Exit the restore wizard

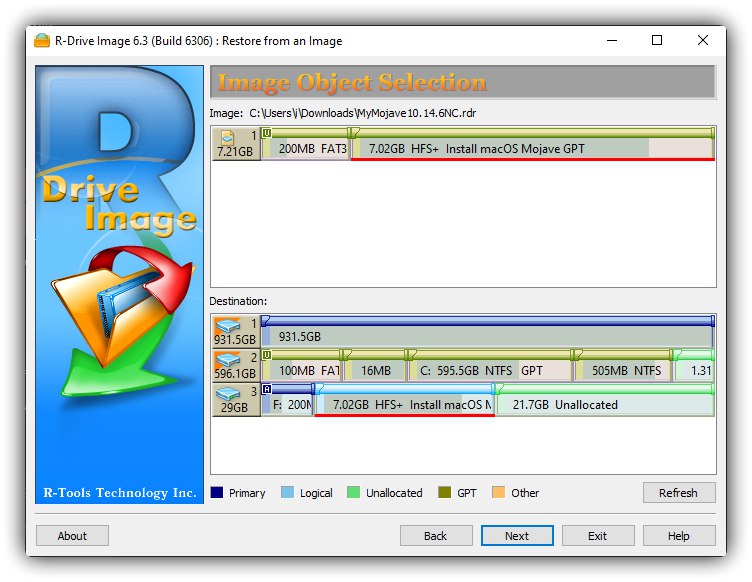[598, 535]
